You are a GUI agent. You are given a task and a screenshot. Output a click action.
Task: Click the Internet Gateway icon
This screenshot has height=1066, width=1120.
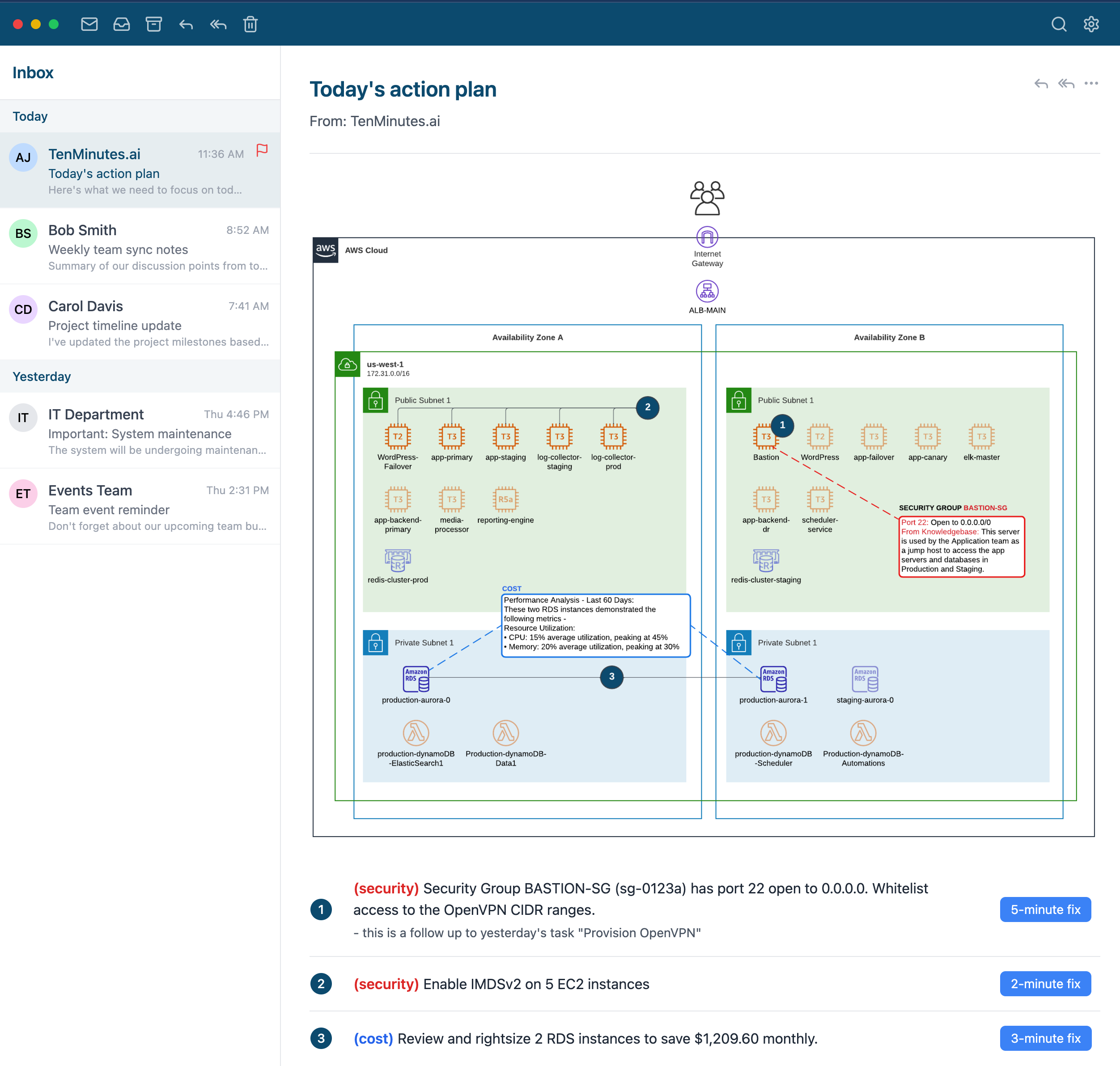pos(707,237)
